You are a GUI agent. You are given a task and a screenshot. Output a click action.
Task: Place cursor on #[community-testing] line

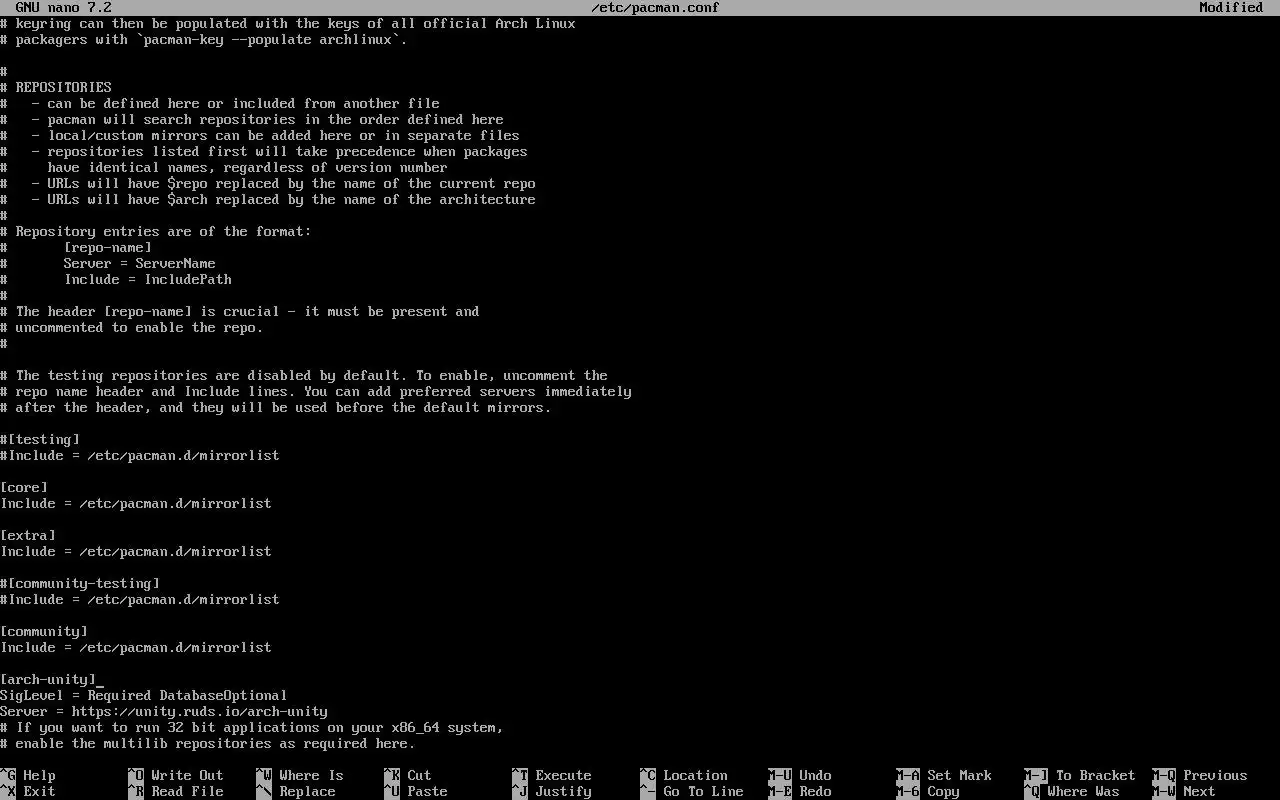(80, 583)
